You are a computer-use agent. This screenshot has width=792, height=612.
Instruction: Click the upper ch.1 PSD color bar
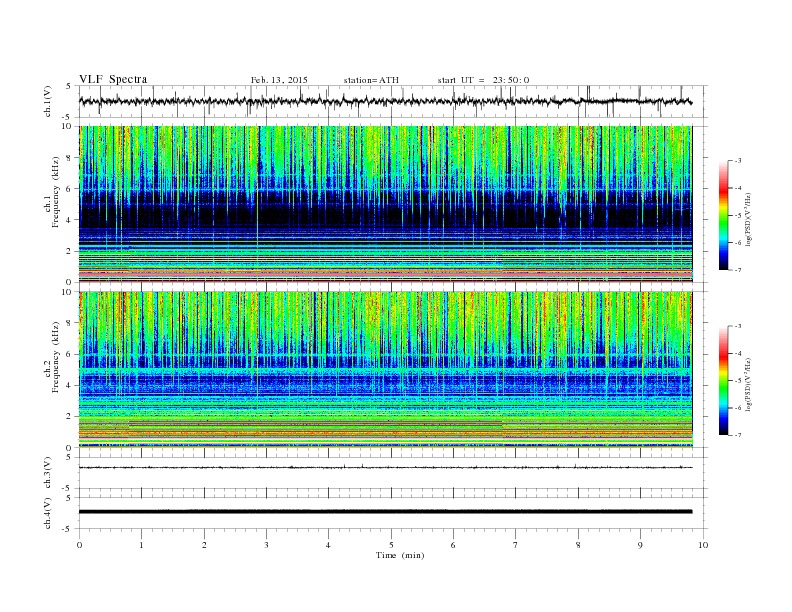pyautogui.click(x=724, y=215)
